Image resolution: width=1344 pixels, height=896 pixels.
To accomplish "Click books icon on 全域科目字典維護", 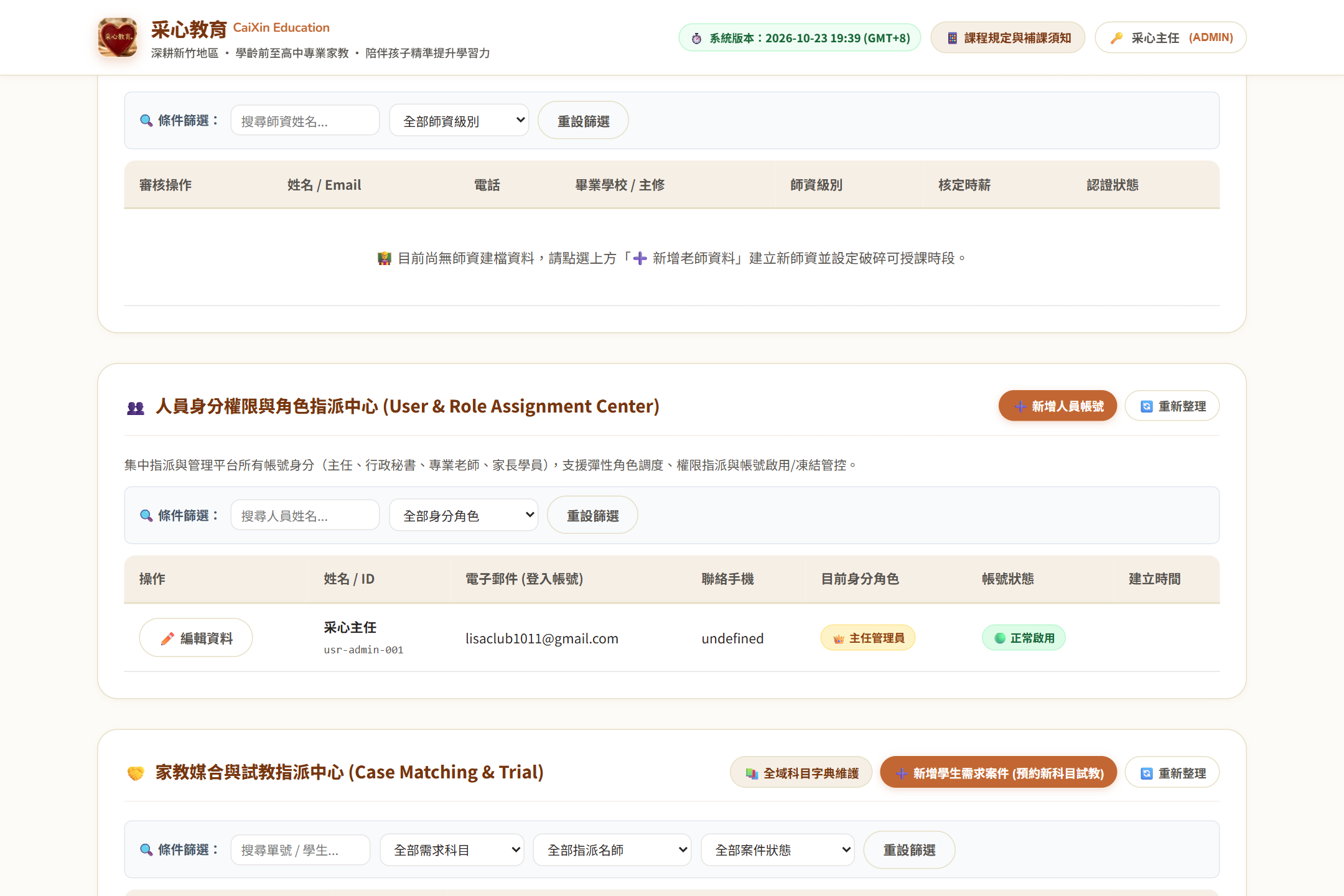I will 752,773.
